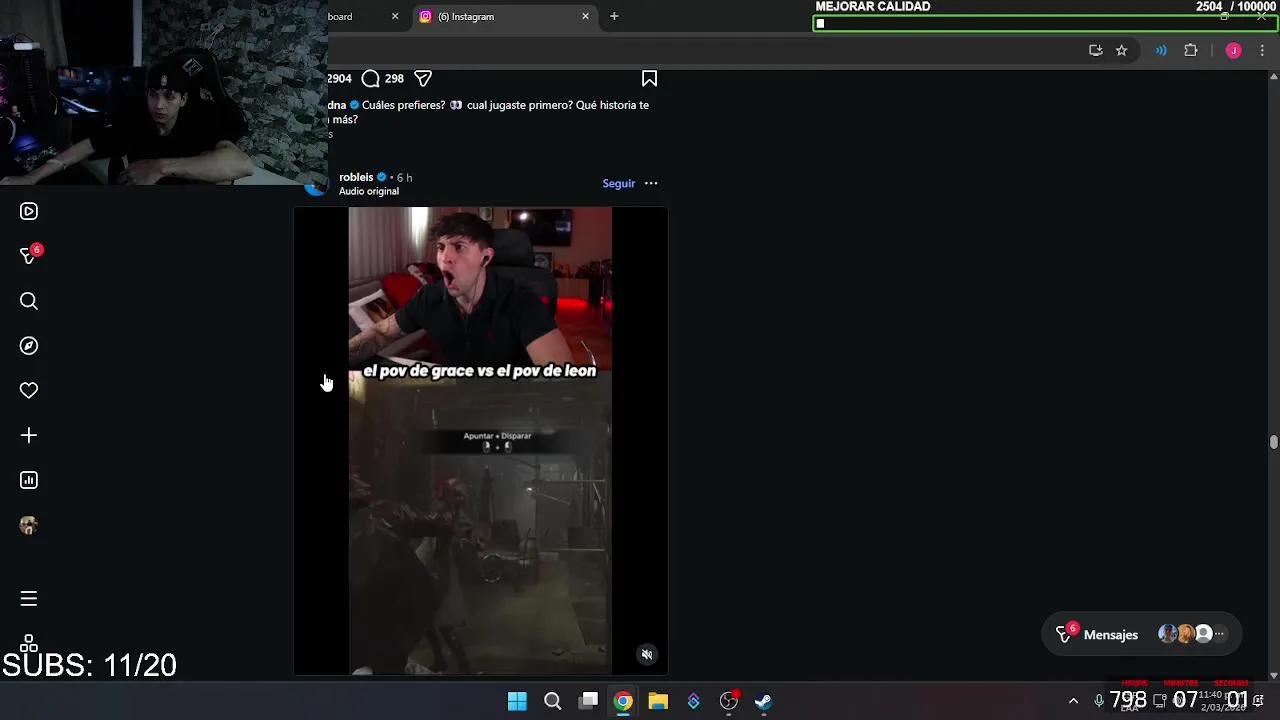Close the Instagram browser tab
The height and width of the screenshot is (720, 1280).
coord(585,16)
